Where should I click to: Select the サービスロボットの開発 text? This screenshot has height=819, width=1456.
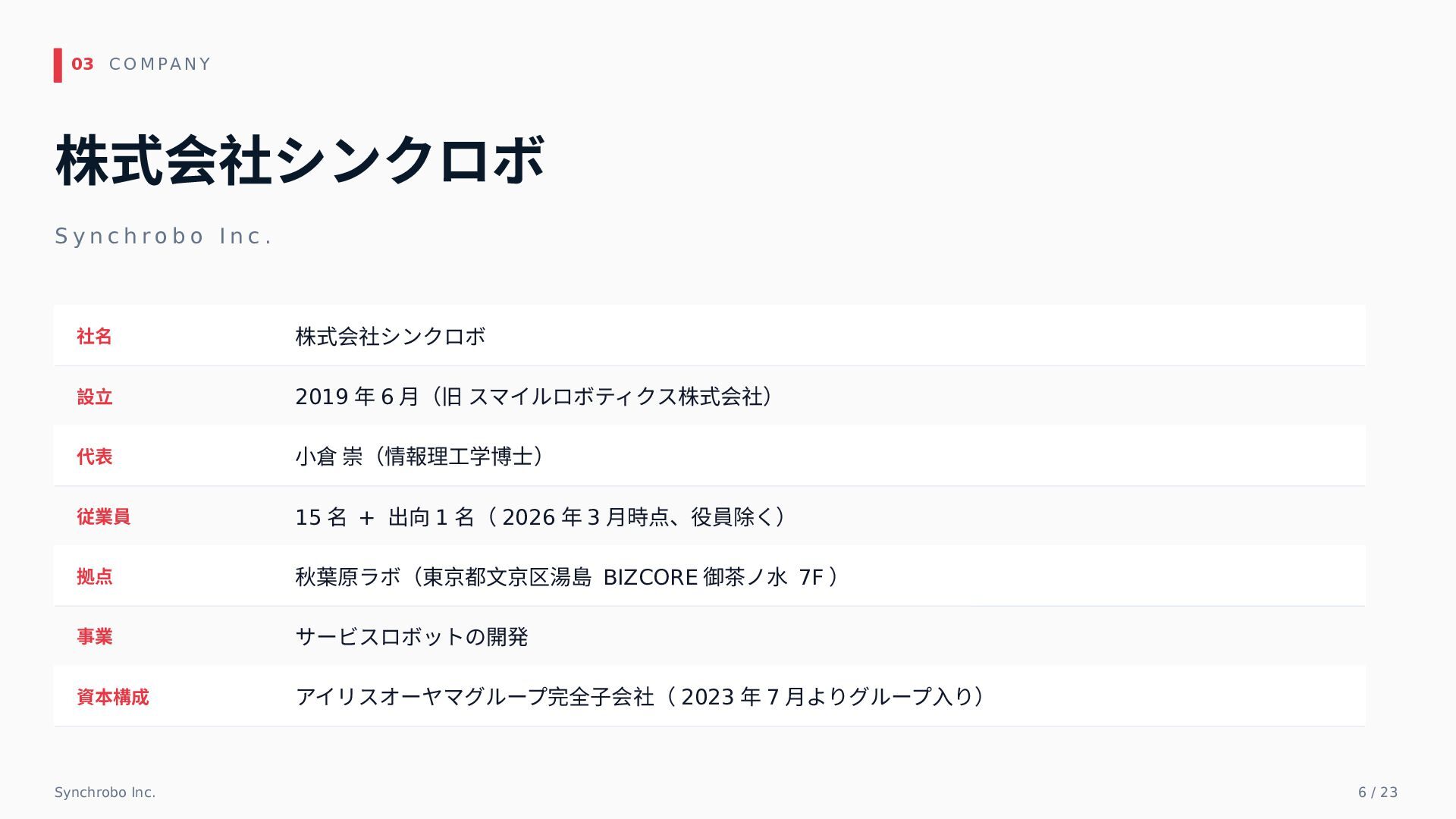click(412, 637)
